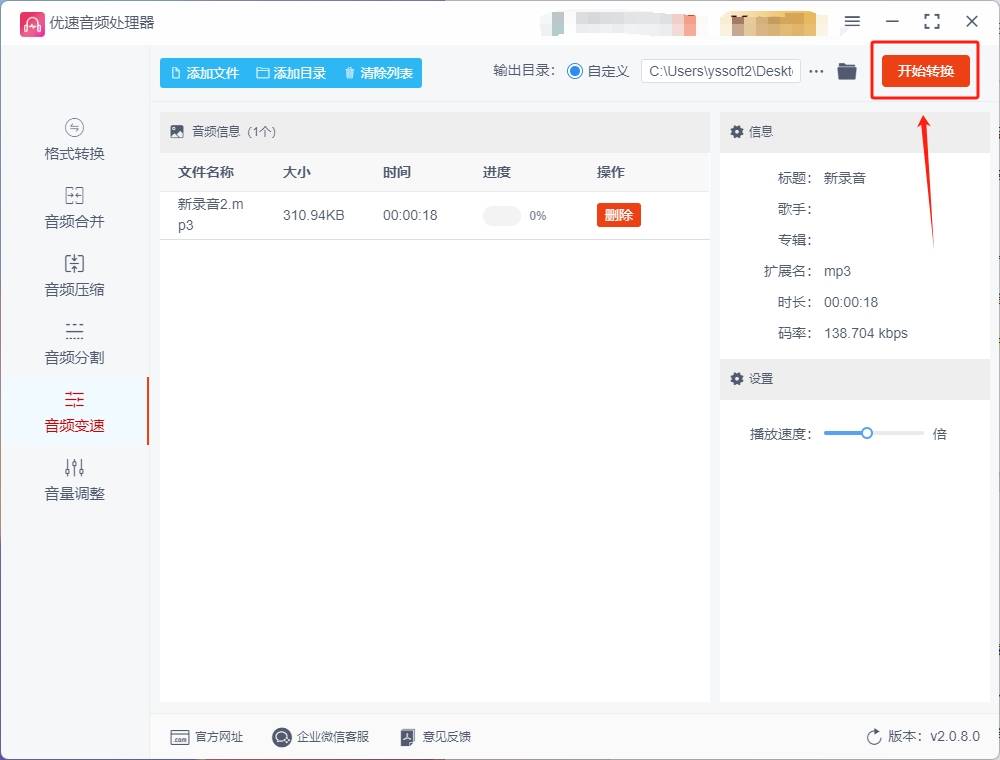Screen dimensions: 1000x760
Task: Select the 音频变速 speed change tab
Action: point(74,412)
